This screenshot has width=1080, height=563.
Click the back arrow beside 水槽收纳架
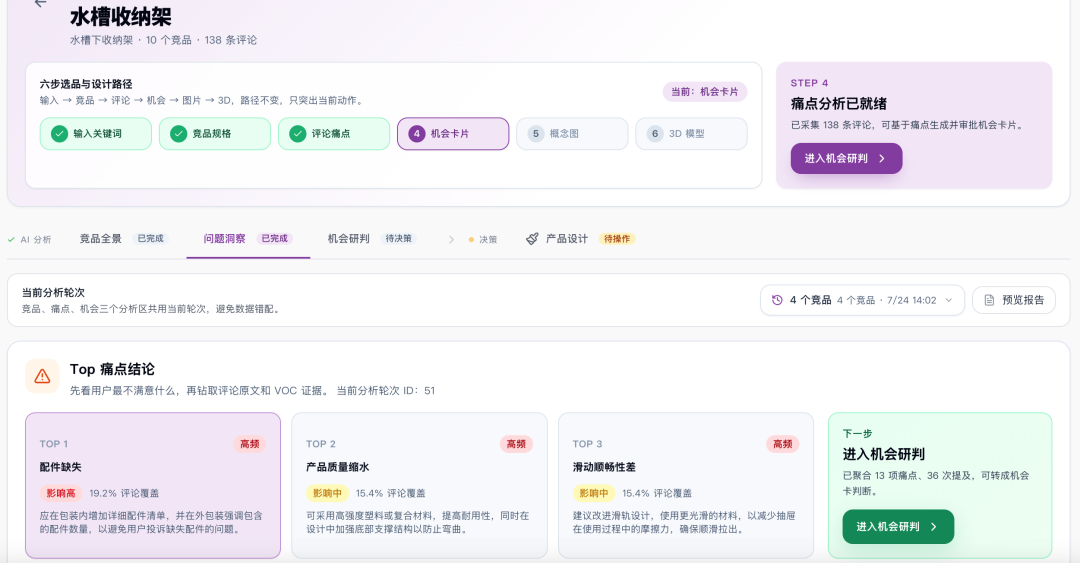pyautogui.click(x=41, y=3)
